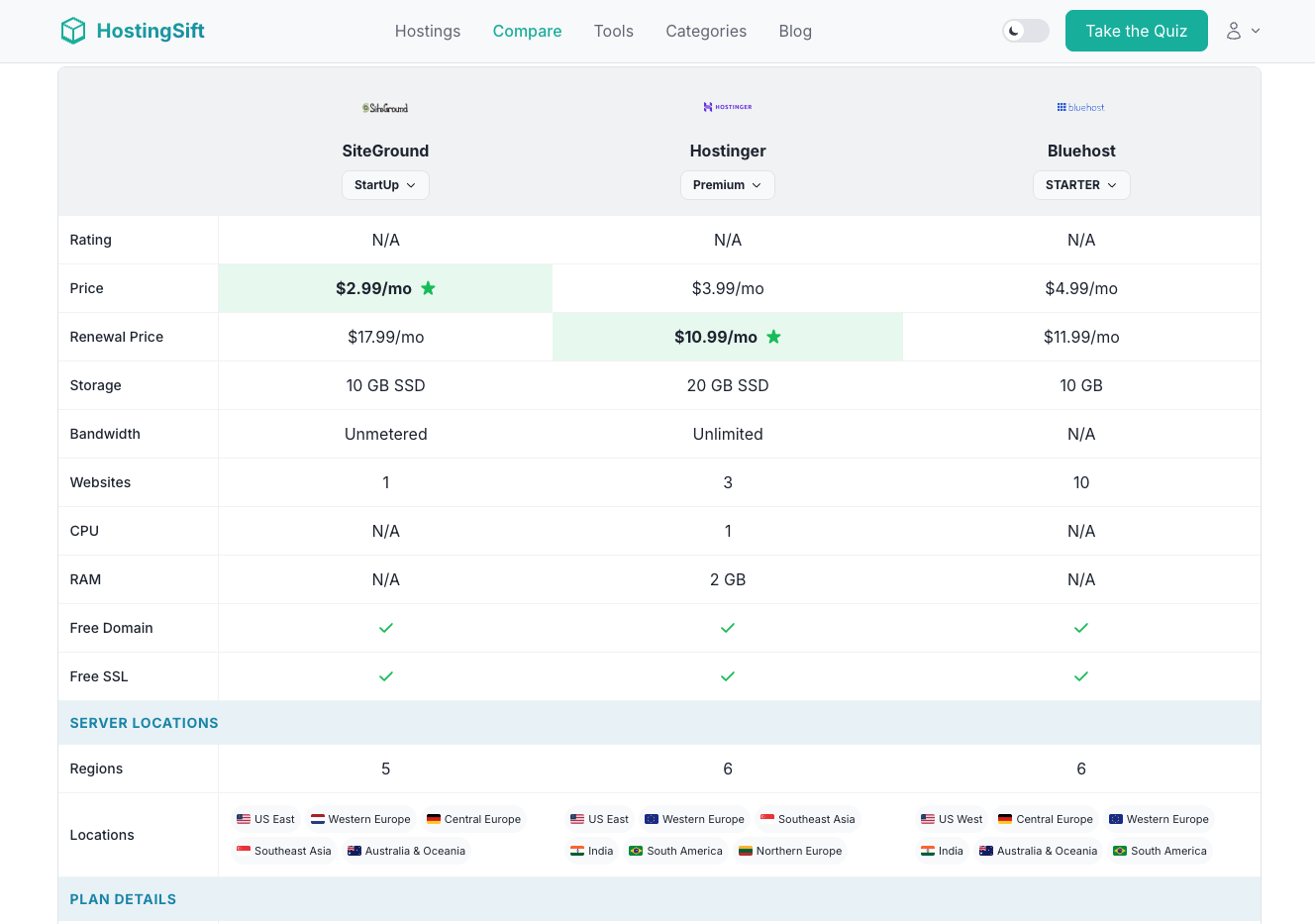Open Hostinger Premium plan dropdown
This screenshot has width=1315, height=924.
click(728, 185)
